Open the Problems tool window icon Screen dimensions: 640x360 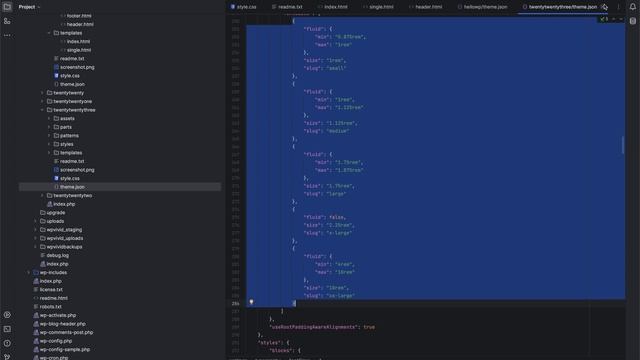click(7, 343)
